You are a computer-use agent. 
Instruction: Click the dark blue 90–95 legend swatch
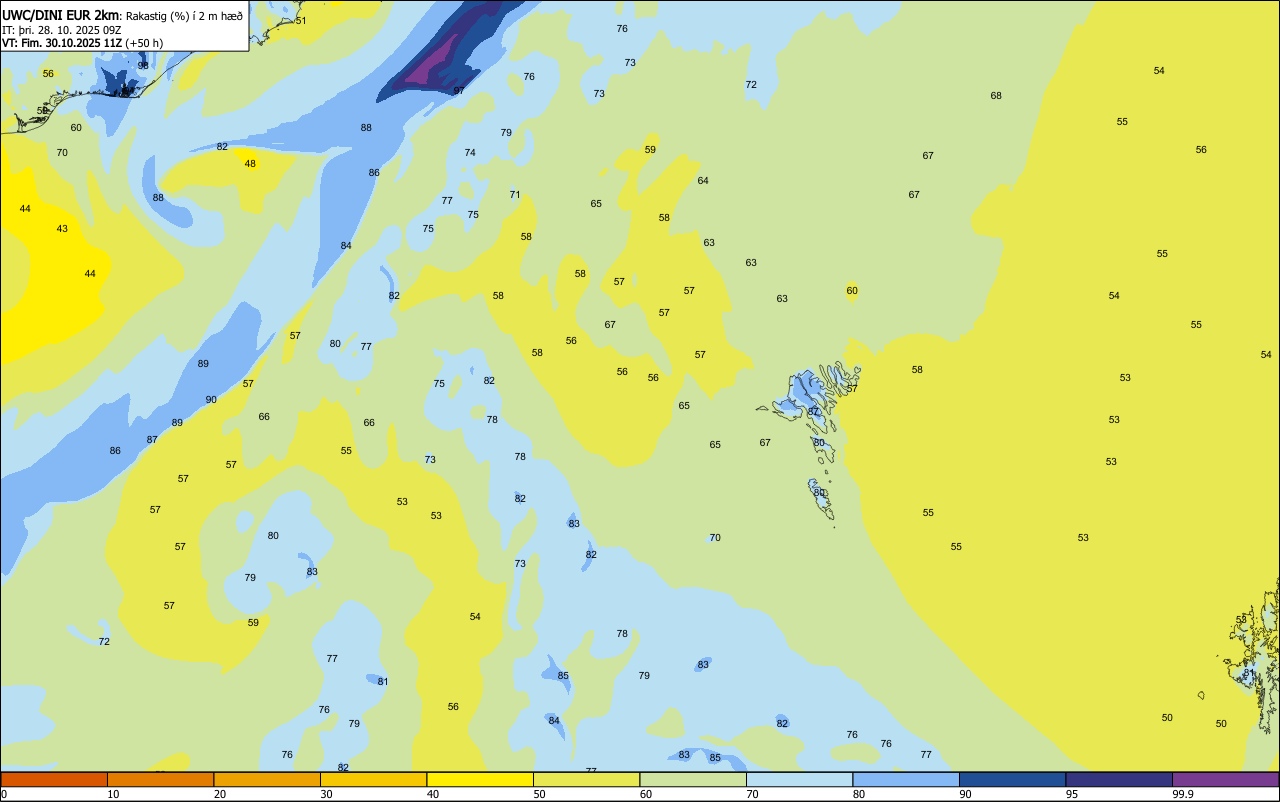pos(1012,779)
